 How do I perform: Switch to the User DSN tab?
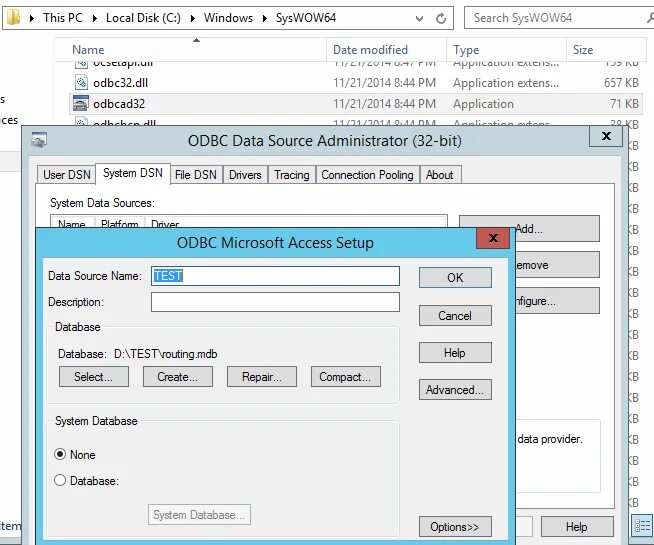[x=67, y=174]
